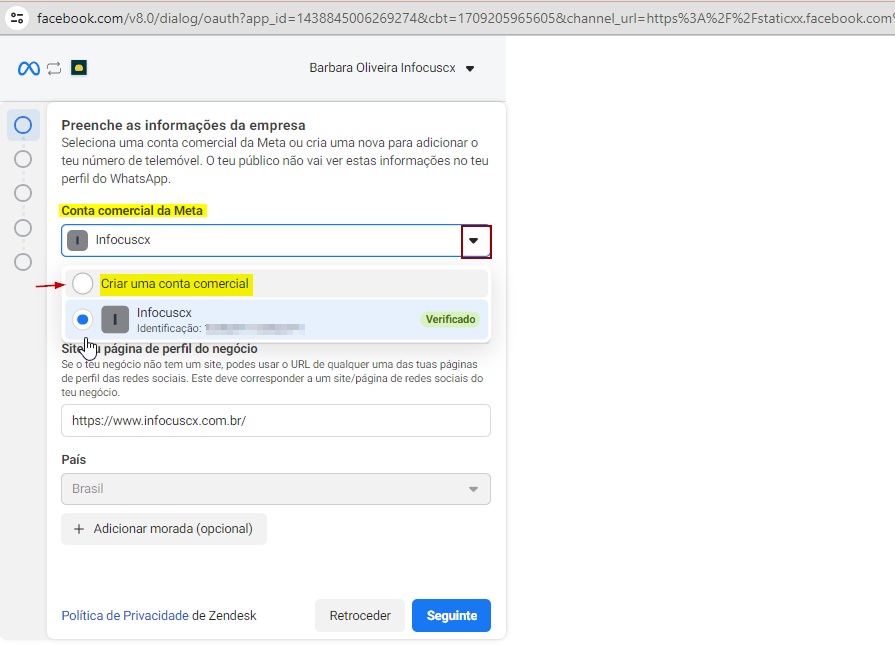Screen dimensions: 895x645
Task: Click the blue Seguinte button
Action: pyautogui.click(x=451, y=616)
